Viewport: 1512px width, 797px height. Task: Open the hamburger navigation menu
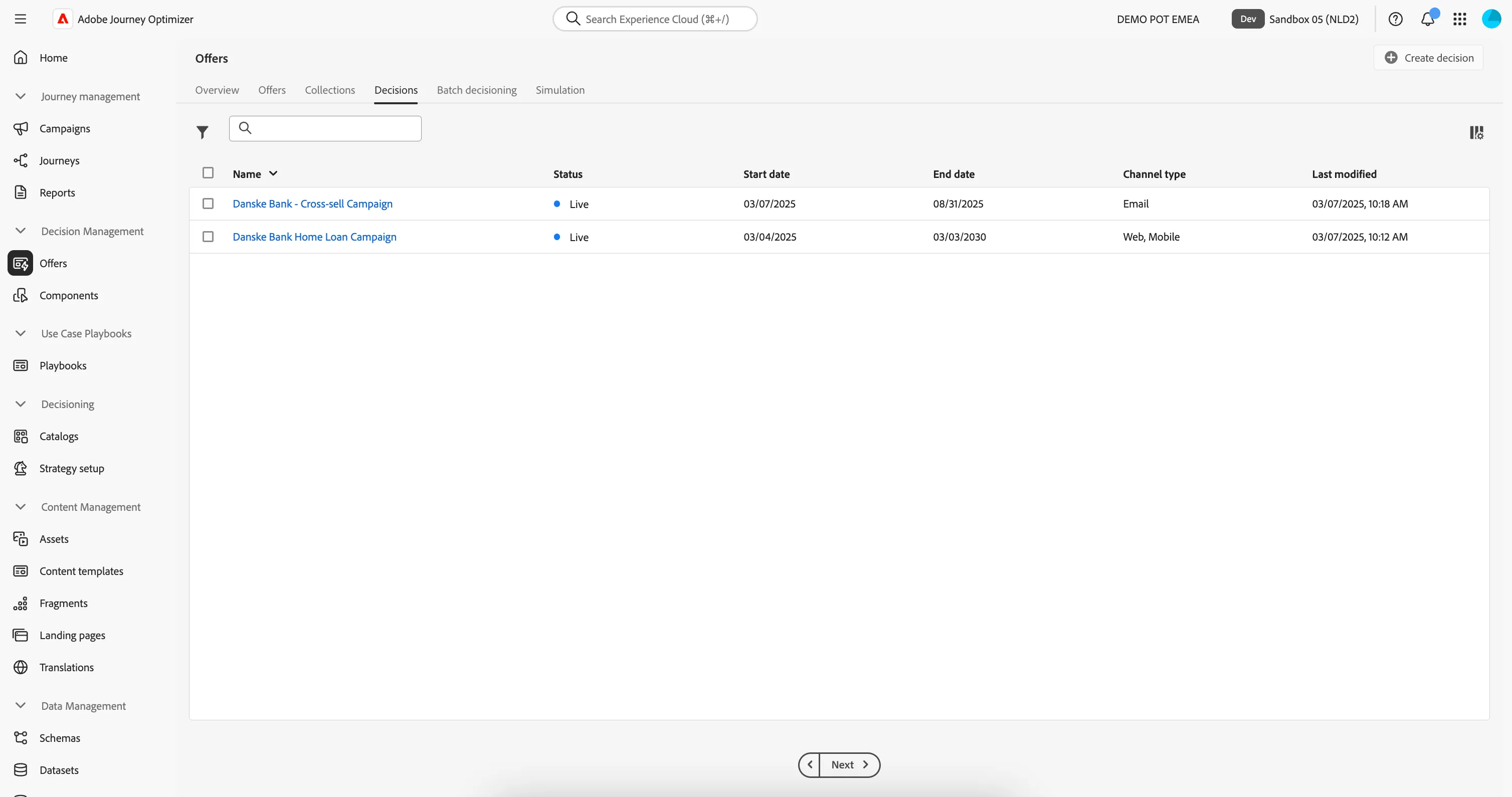pyautogui.click(x=21, y=19)
